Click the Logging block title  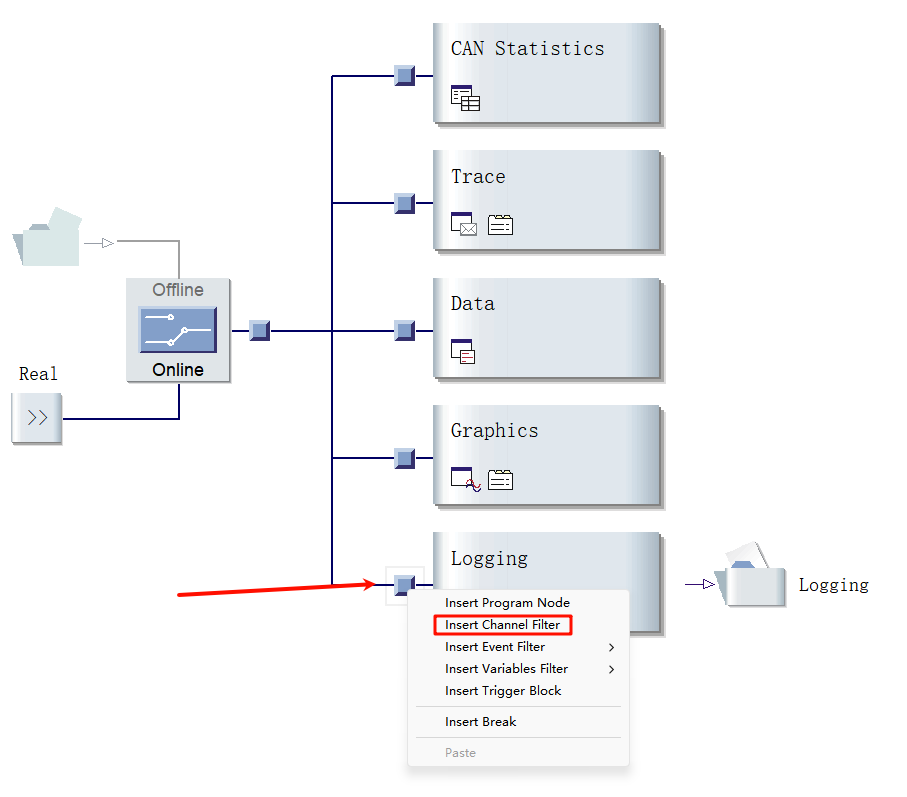489,558
